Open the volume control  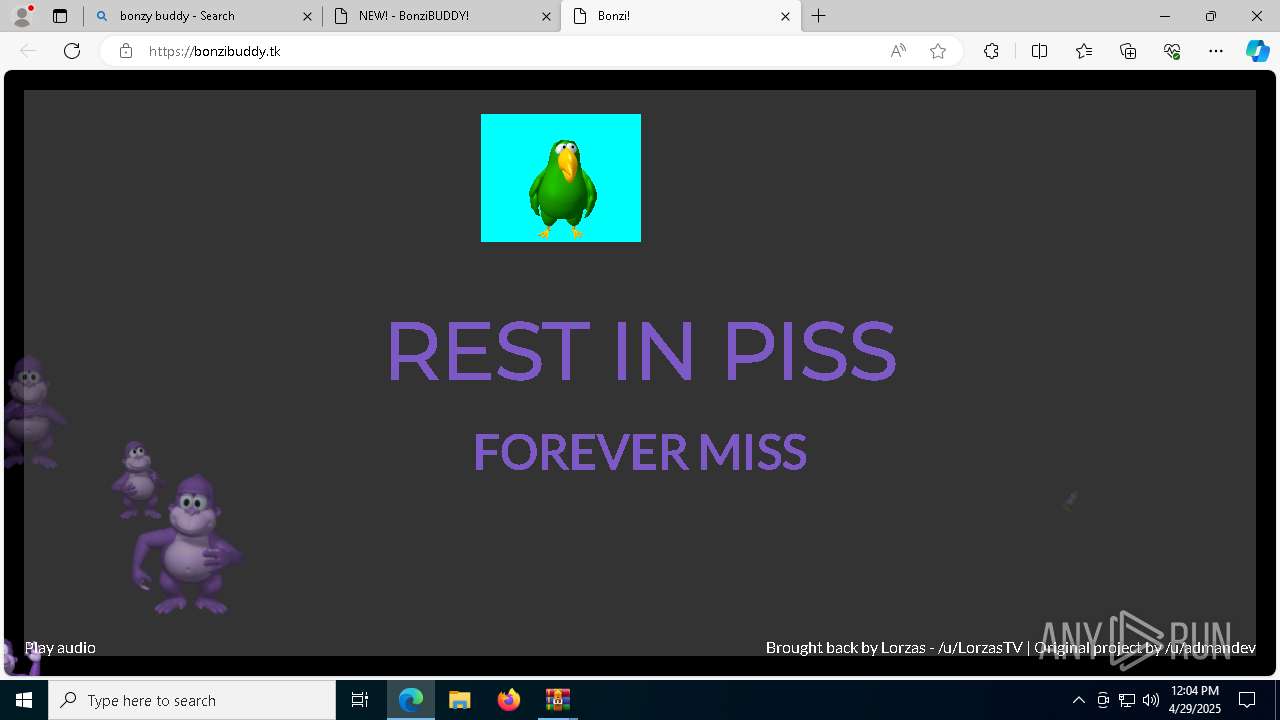click(x=1151, y=700)
